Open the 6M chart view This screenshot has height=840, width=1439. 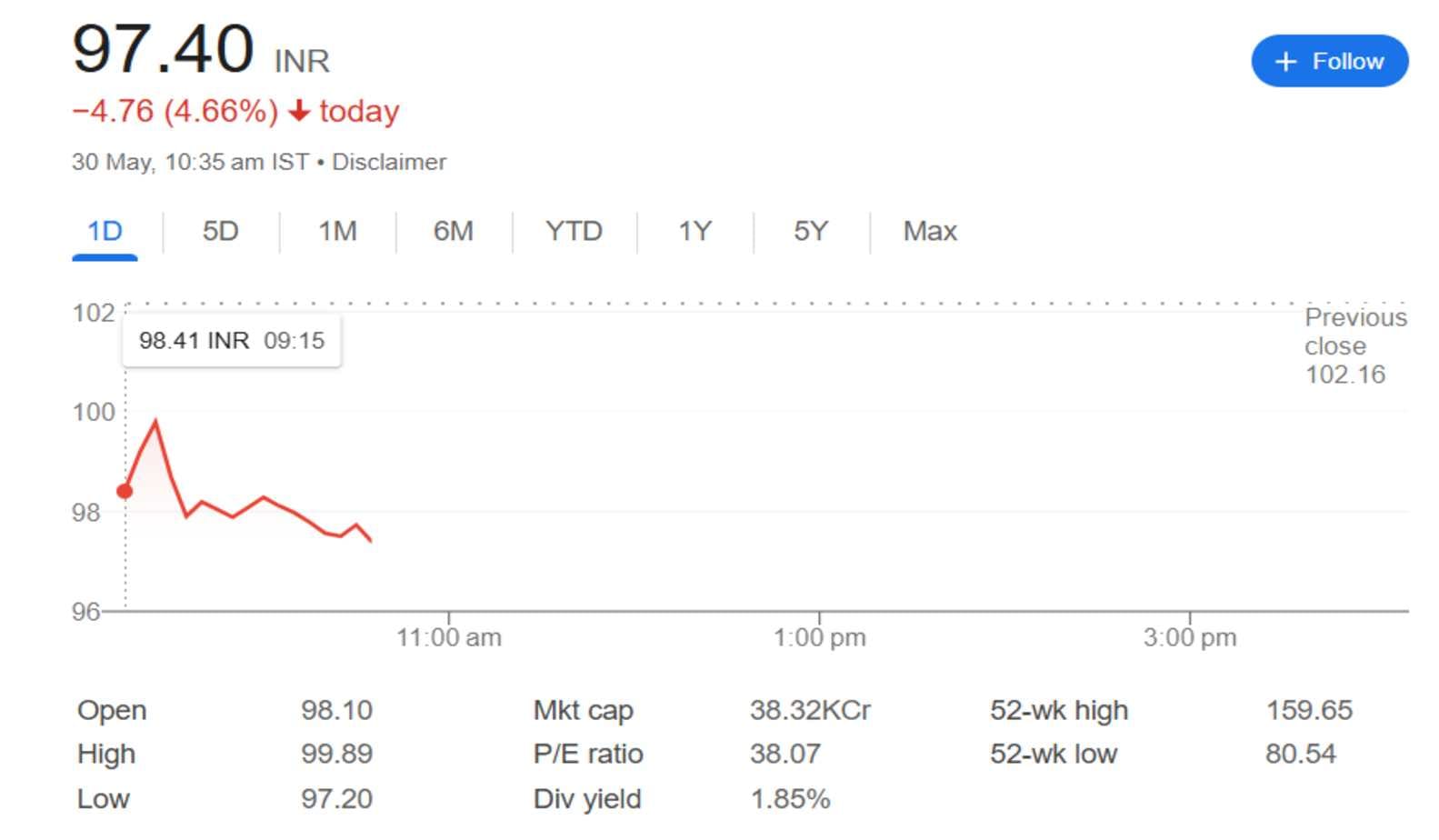452,231
